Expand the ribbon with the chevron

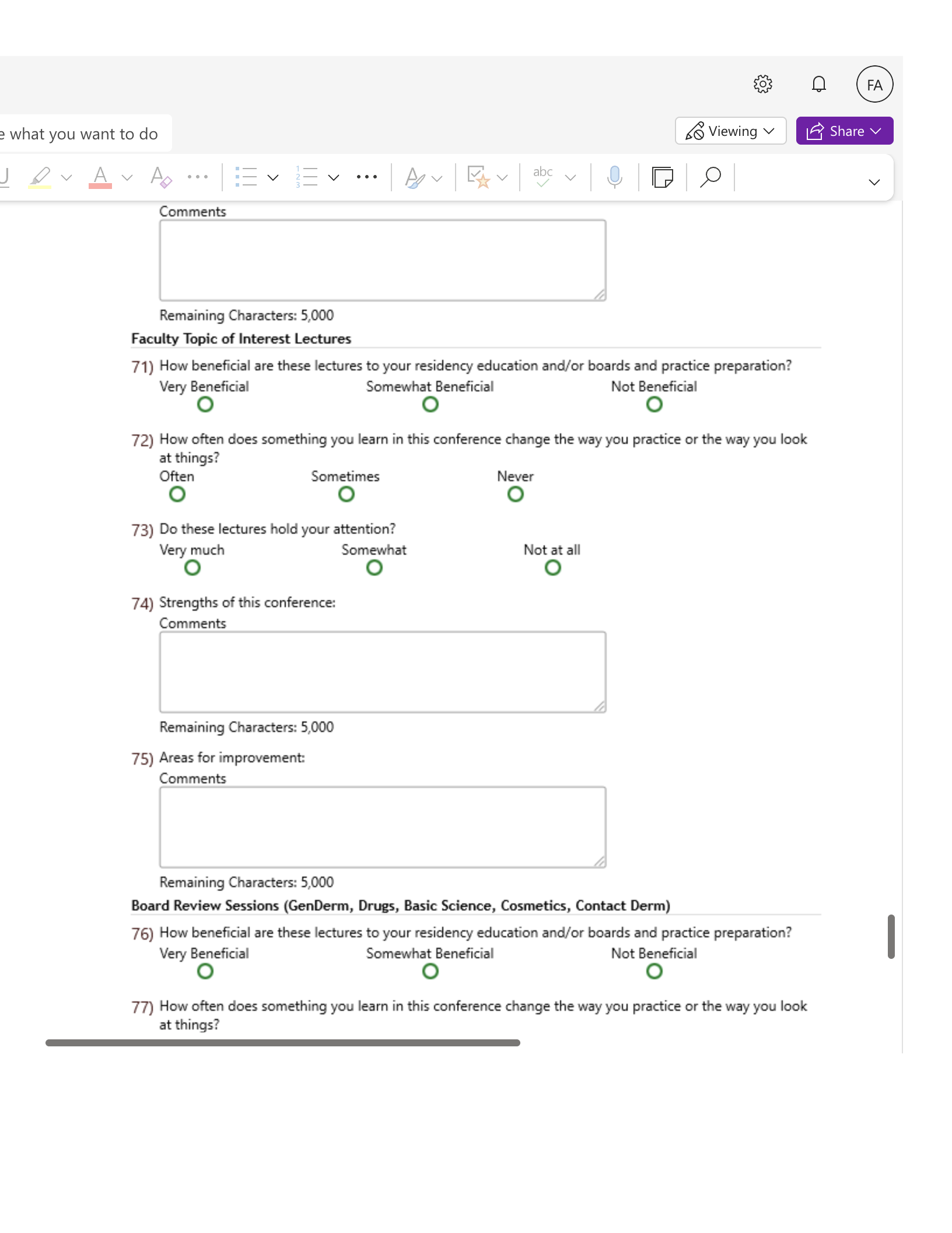874,183
